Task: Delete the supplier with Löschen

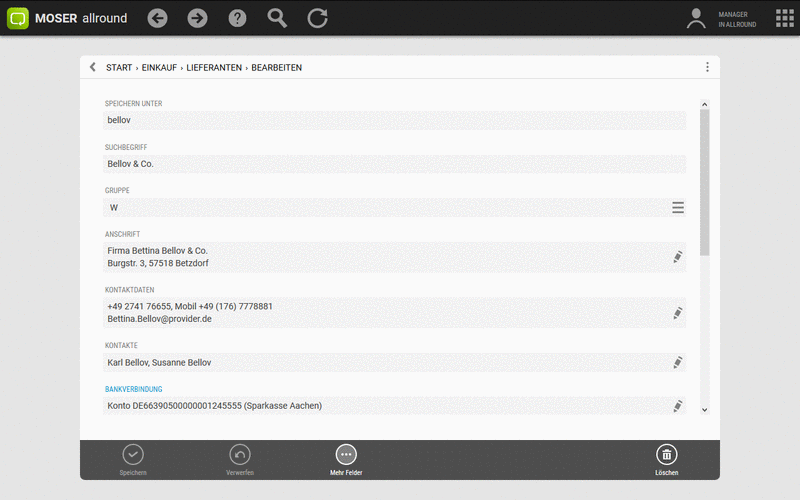Action: pyautogui.click(x=666, y=459)
